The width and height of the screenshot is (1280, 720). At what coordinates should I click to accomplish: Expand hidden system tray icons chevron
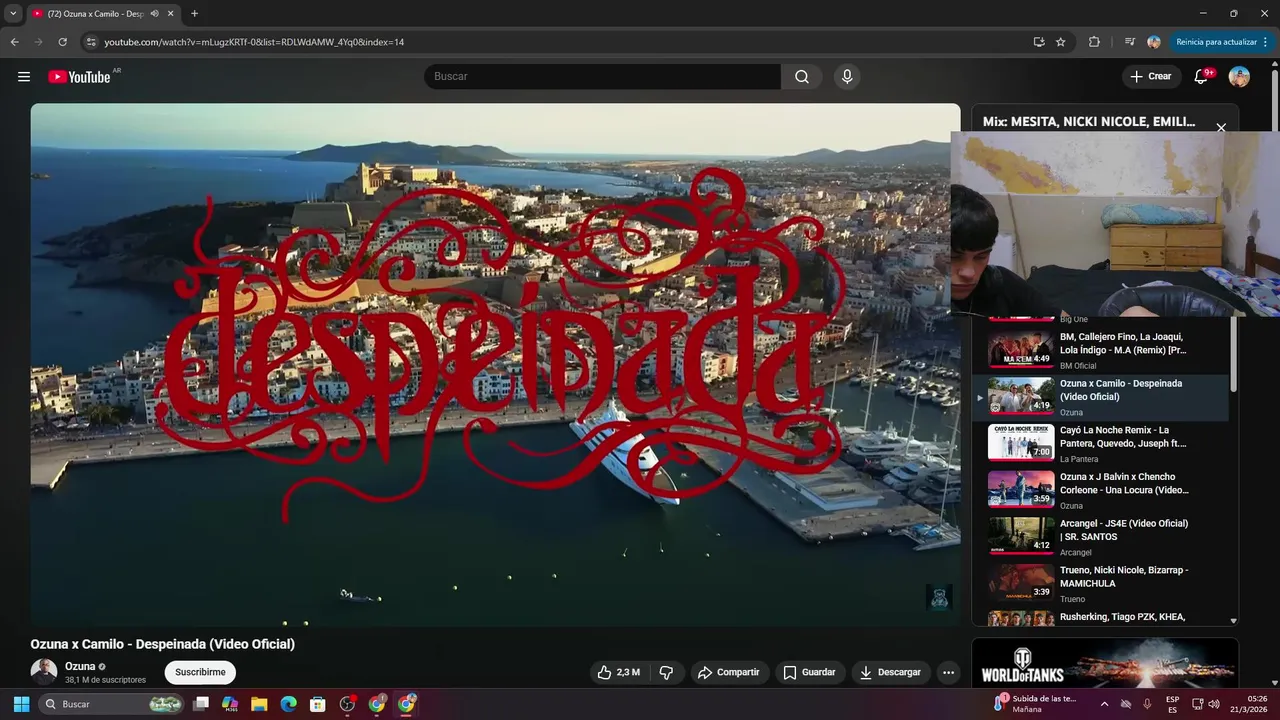(1104, 704)
